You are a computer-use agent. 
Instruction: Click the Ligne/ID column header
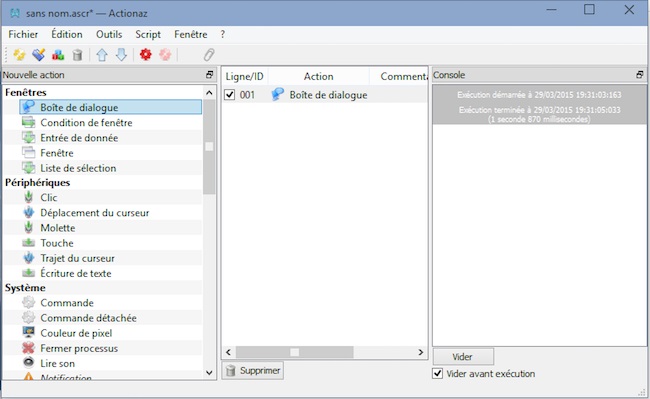pos(245,76)
